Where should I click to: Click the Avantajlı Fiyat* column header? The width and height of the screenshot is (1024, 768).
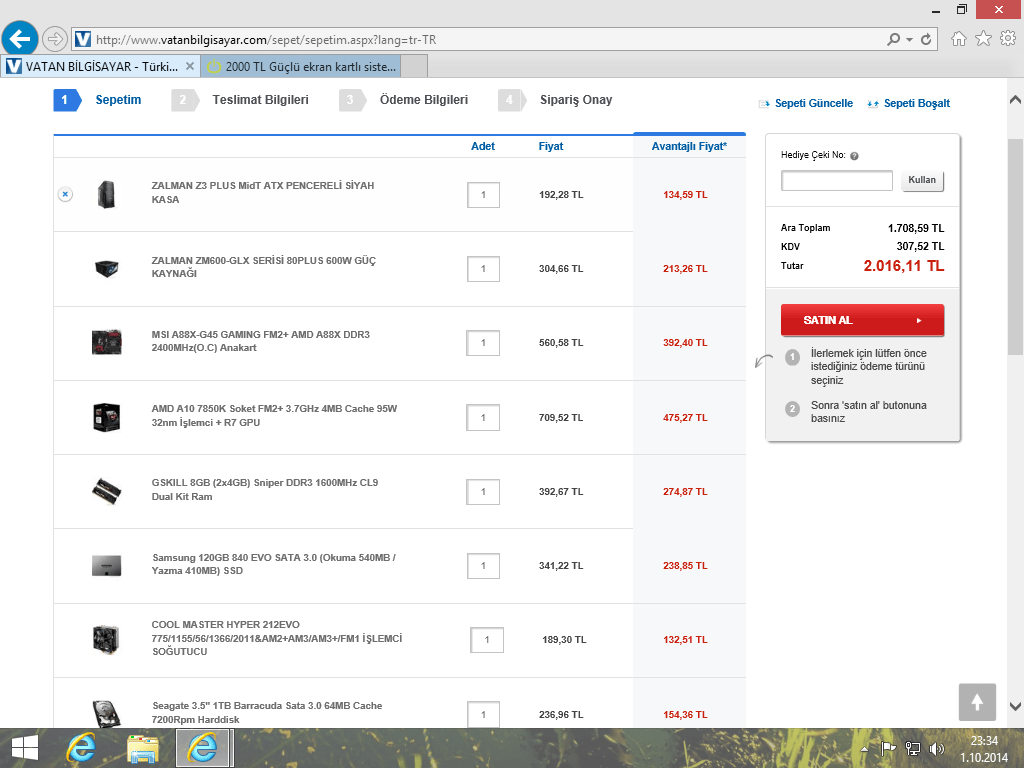[x=689, y=146]
